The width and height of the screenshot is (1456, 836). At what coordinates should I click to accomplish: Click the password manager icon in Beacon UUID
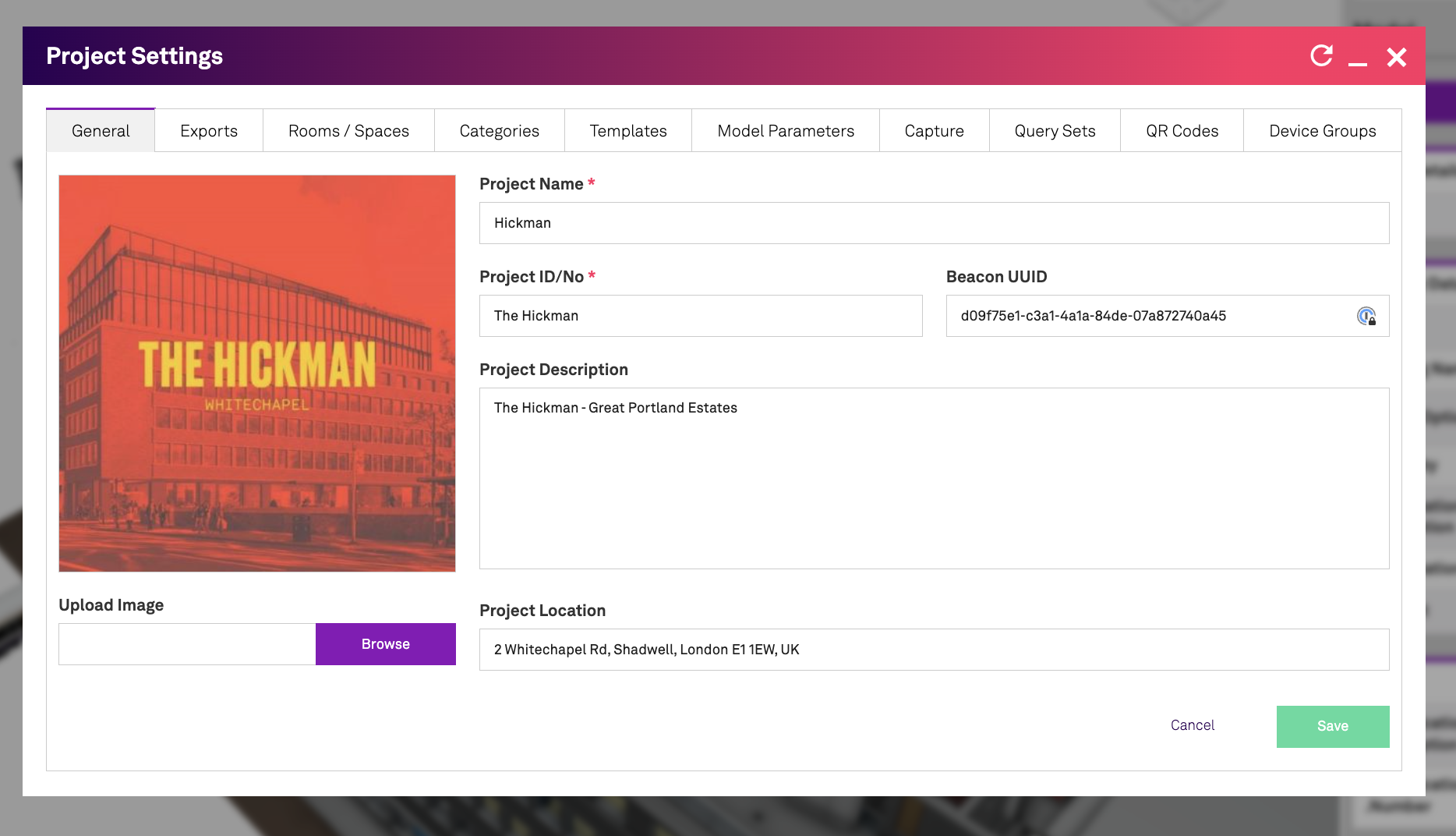[x=1366, y=316]
